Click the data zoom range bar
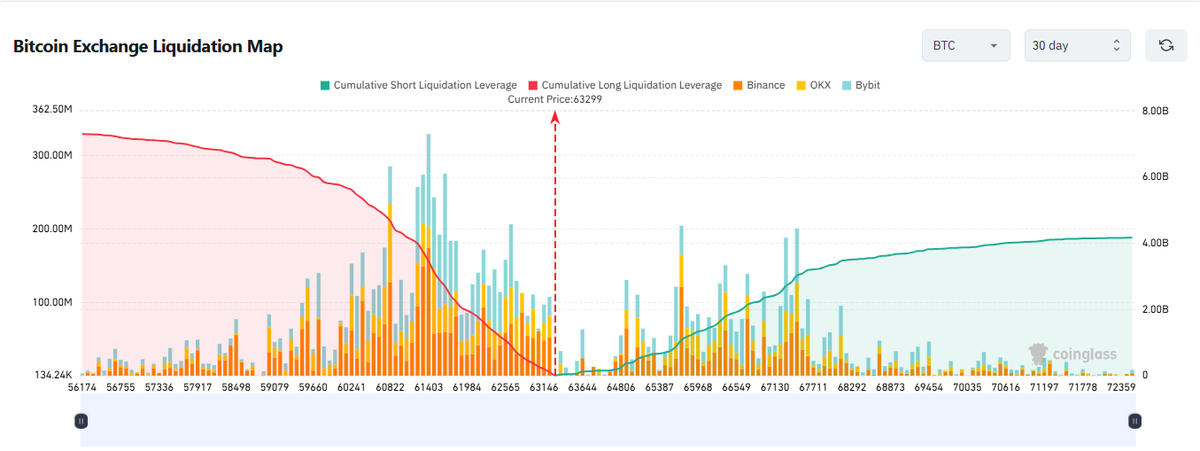This screenshot has width=1200, height=451. pyautogui.click(x=607, y=422)
